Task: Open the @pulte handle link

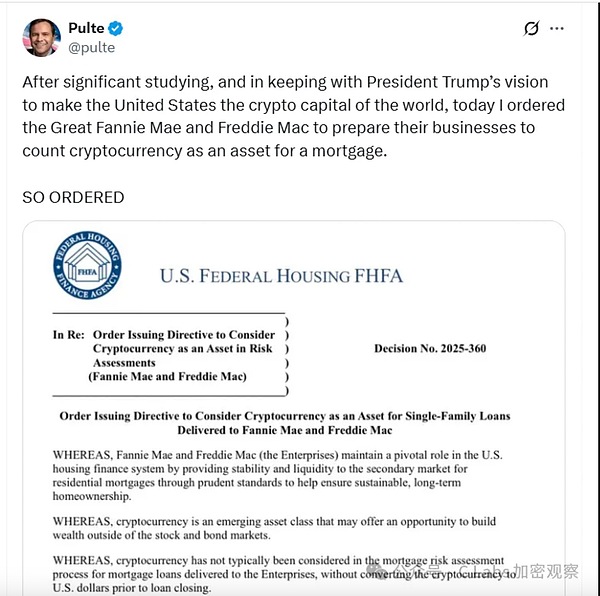Action: tap(91, 47)
